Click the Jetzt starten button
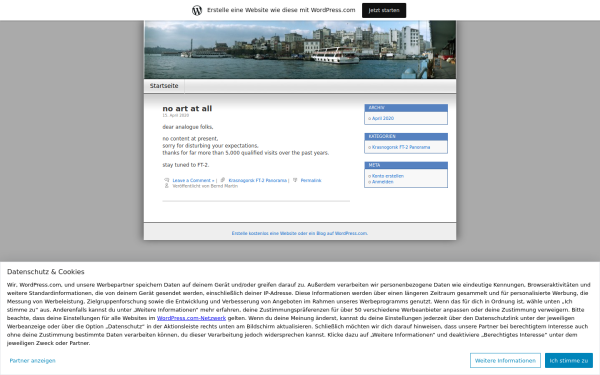Screen dimensions: 600x375 pos(384,10)
